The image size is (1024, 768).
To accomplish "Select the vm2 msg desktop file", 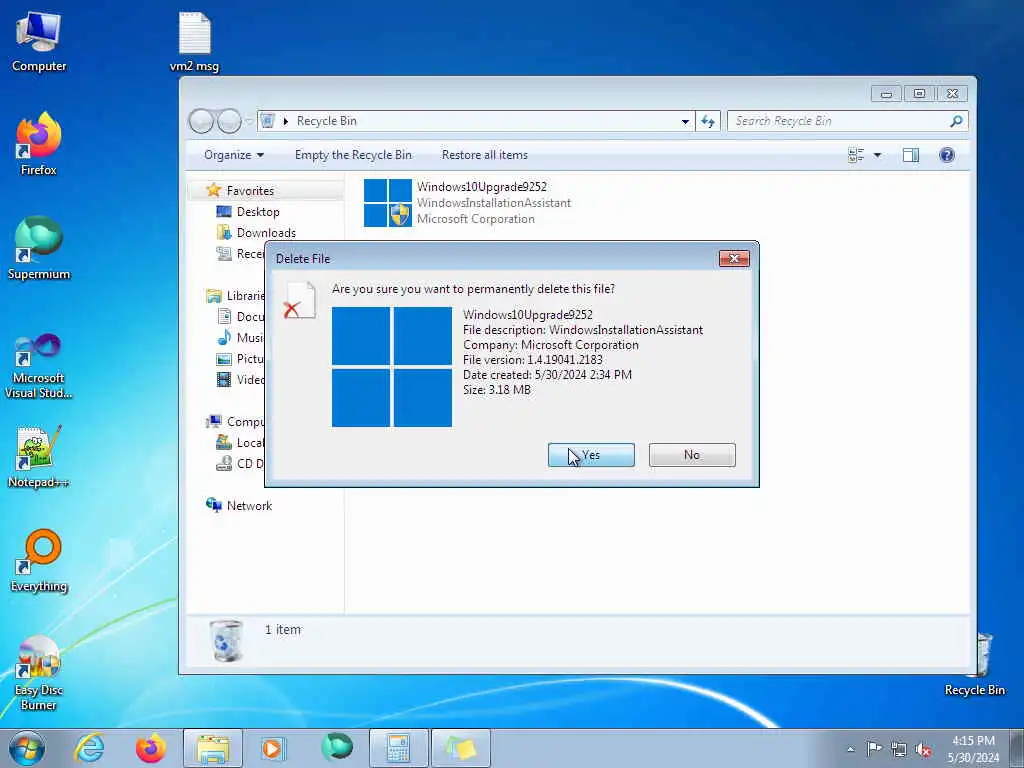I will coord(195,42).
